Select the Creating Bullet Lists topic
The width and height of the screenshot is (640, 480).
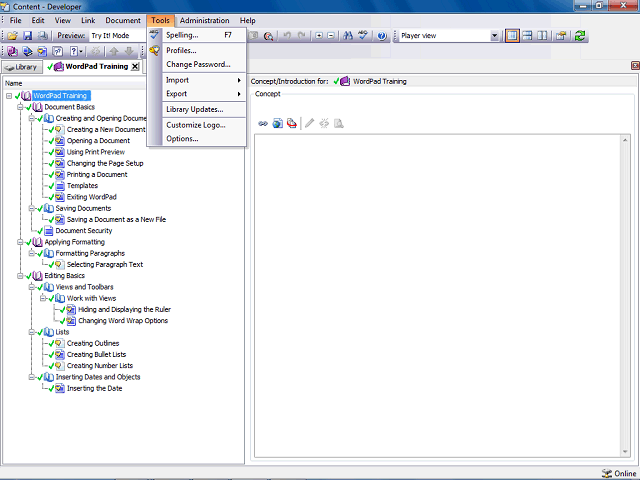click(96, 355)
